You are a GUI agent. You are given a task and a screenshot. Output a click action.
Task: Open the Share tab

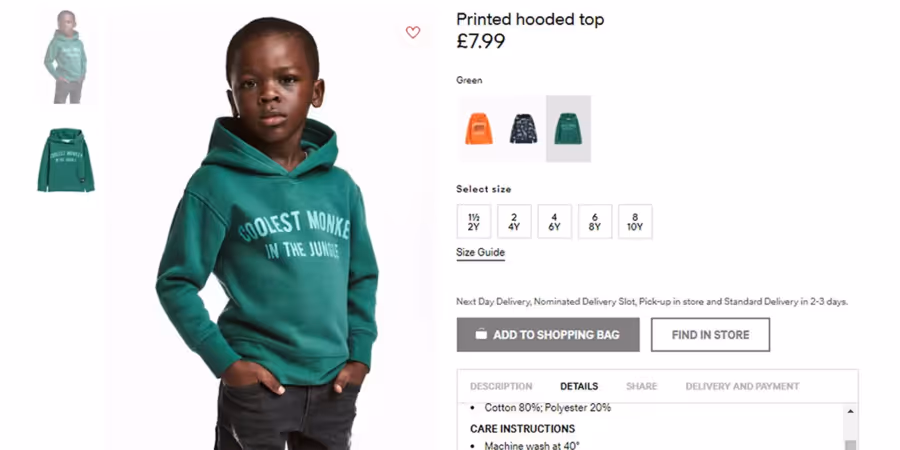(642, 386)
